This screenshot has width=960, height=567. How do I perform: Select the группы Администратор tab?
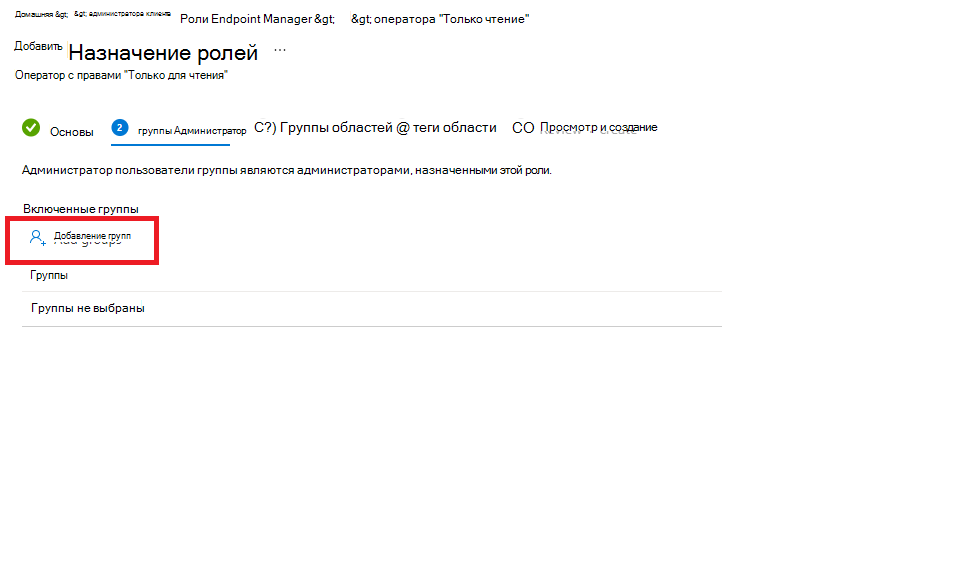tap(192, 130)
